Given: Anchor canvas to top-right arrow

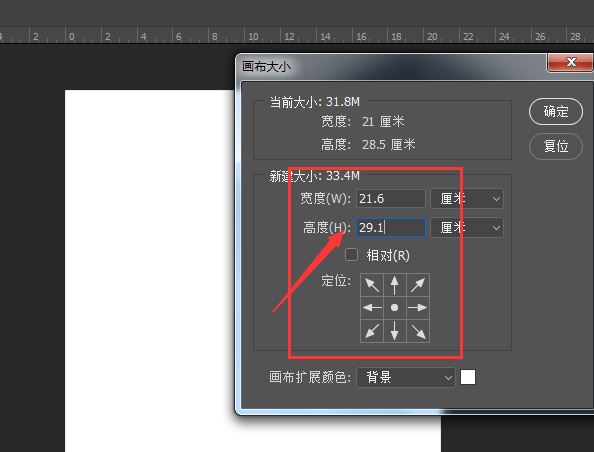Looking at the screenshot, I should (x=418, y=285).
